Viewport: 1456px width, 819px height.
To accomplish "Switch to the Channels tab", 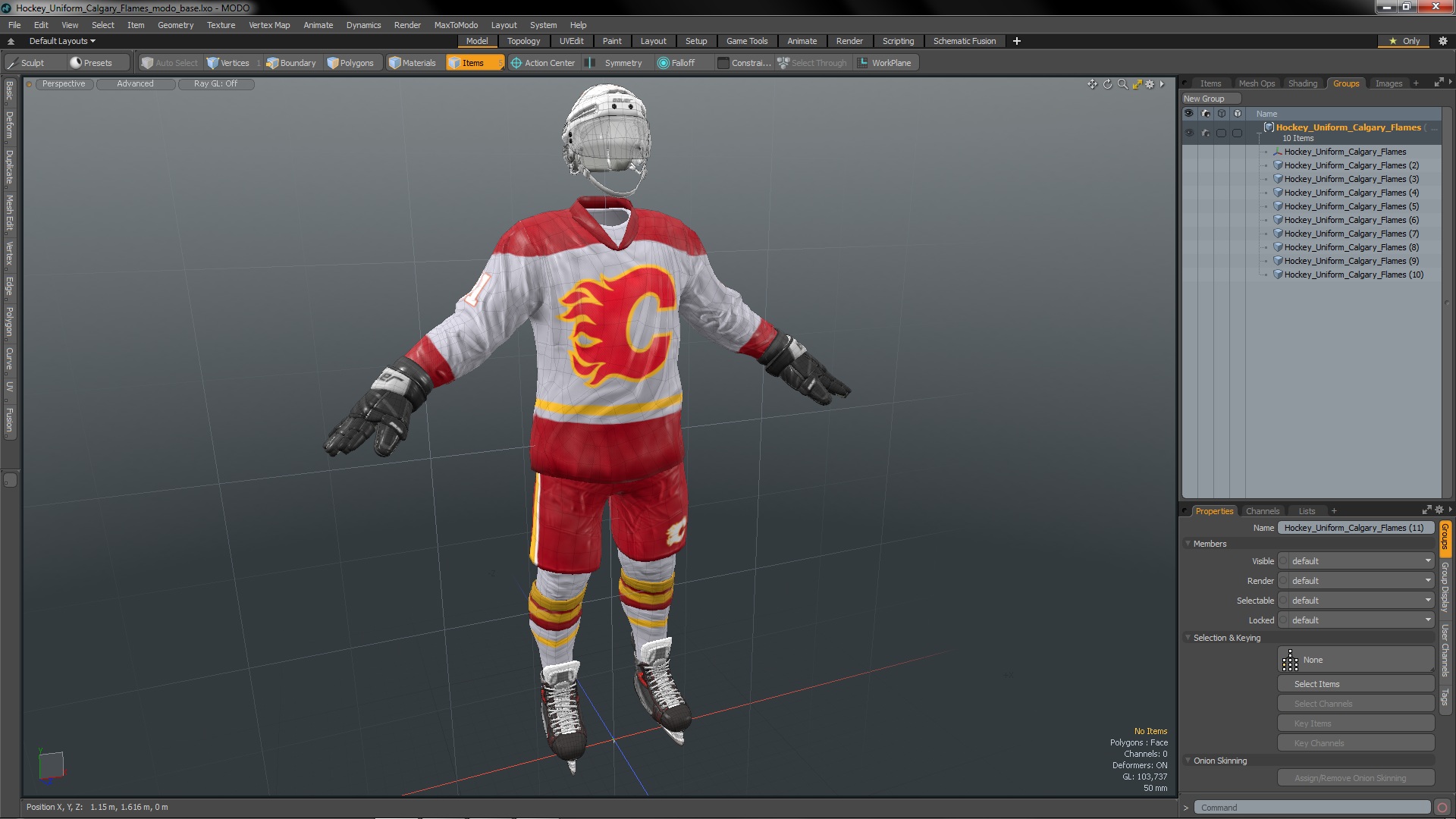I will (x=1263, y=511).
